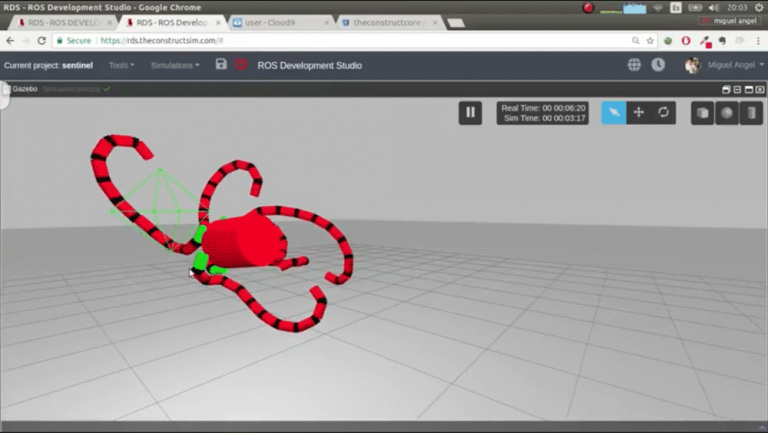The width and height of the screenshot is (768, 433).
Task: Click the color picker eyedropper extension
Action: click(x=705, y=42)
